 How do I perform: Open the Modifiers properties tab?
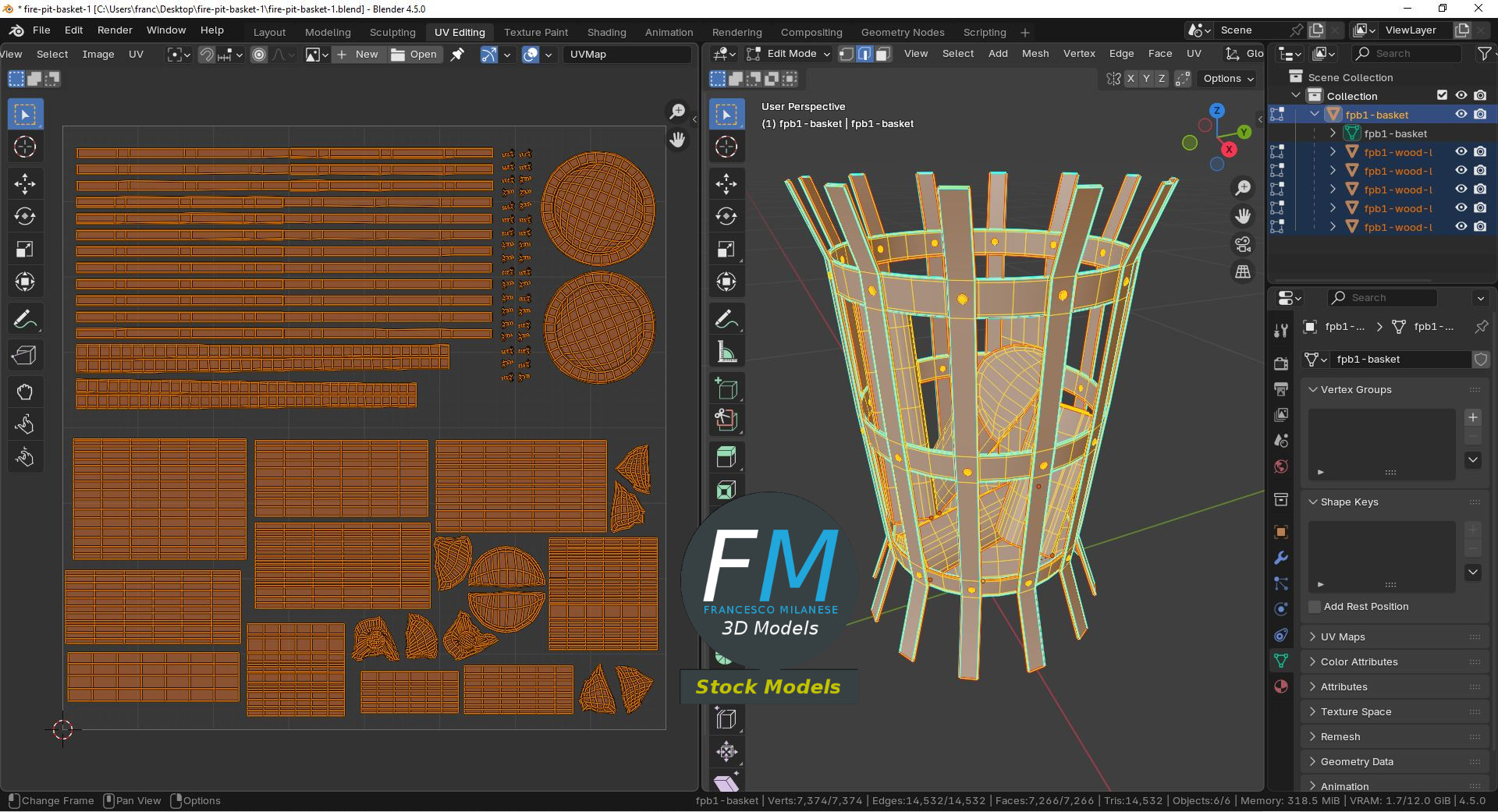pos(1280,558)
